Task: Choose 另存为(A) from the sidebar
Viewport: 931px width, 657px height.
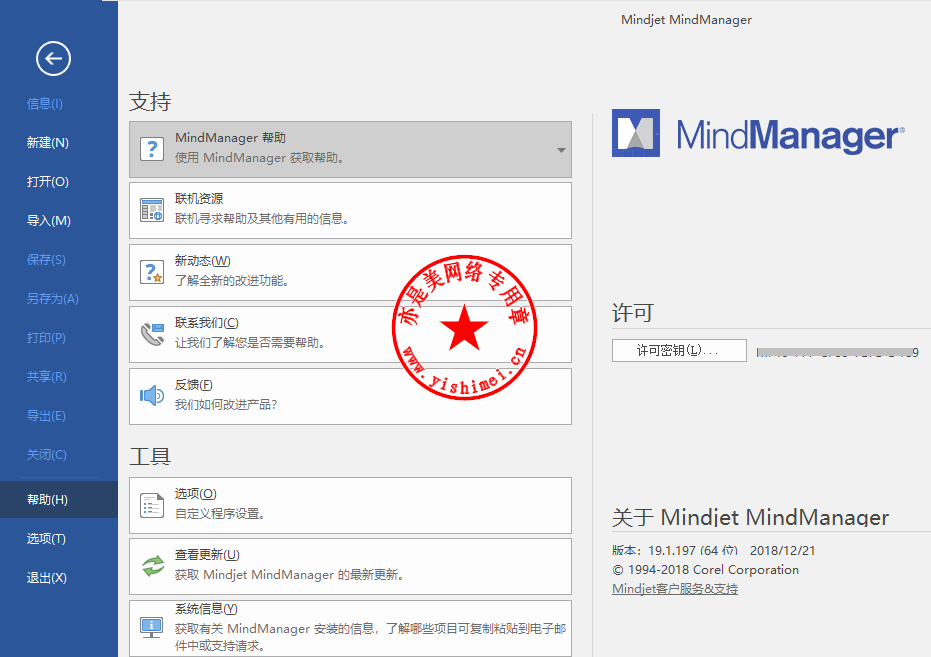Action: click(52, 299)
